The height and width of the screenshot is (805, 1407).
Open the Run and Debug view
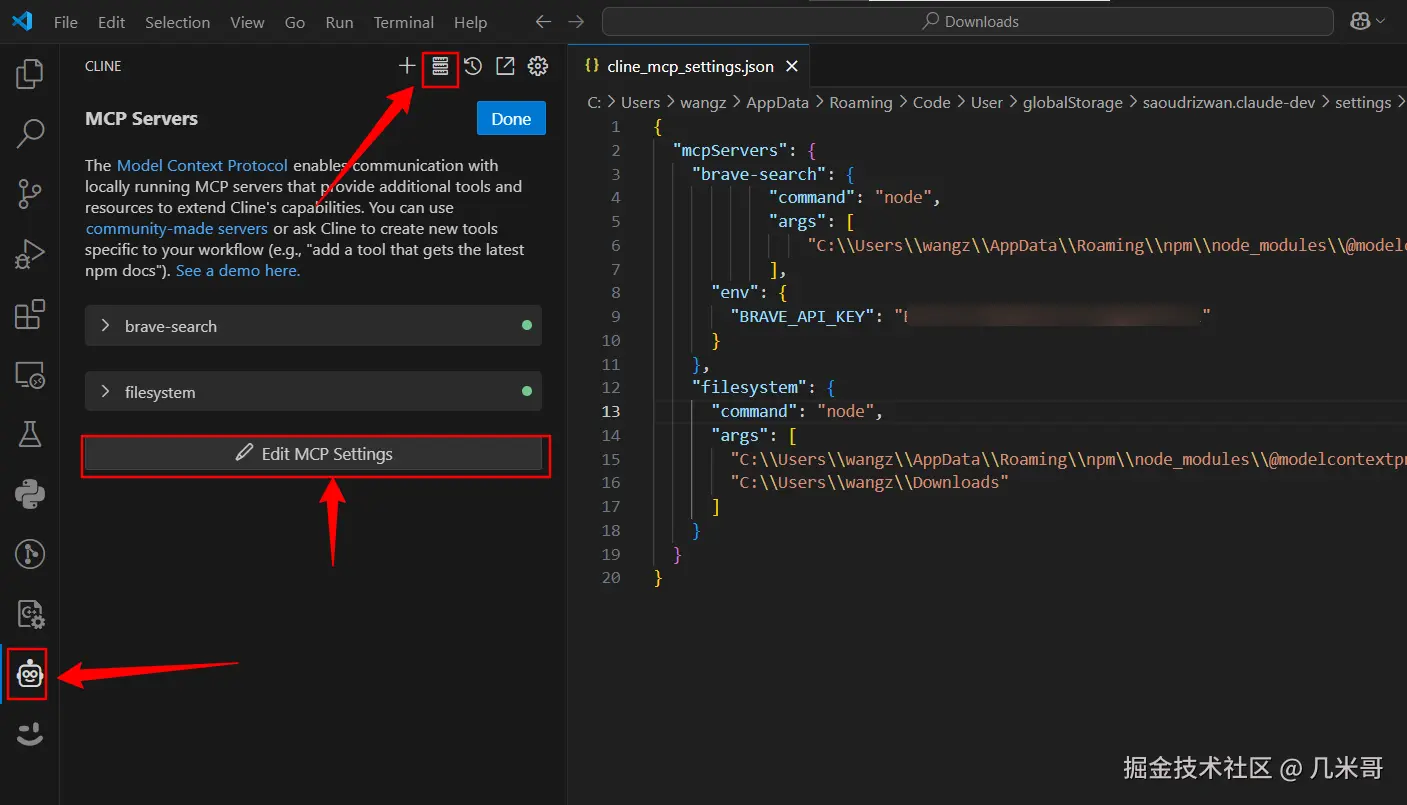(30, 254)
